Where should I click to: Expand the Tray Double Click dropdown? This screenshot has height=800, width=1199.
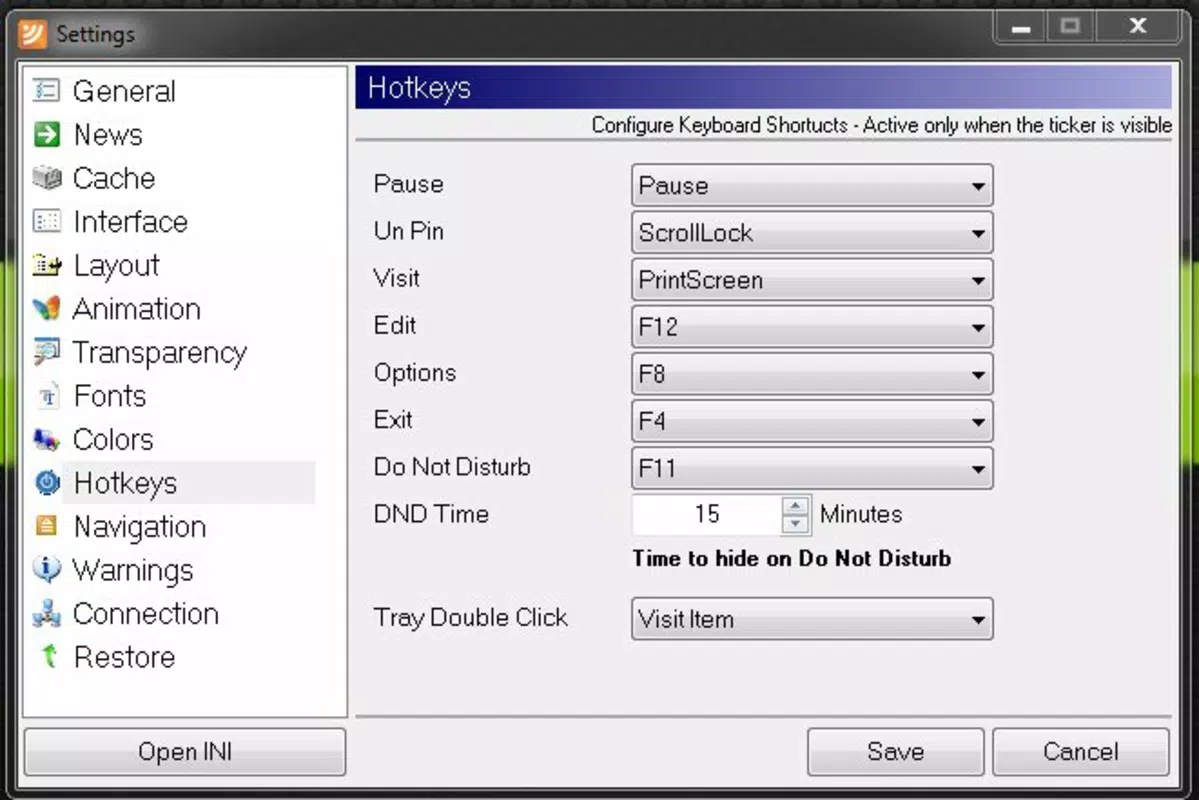click(x=812, y=619)
